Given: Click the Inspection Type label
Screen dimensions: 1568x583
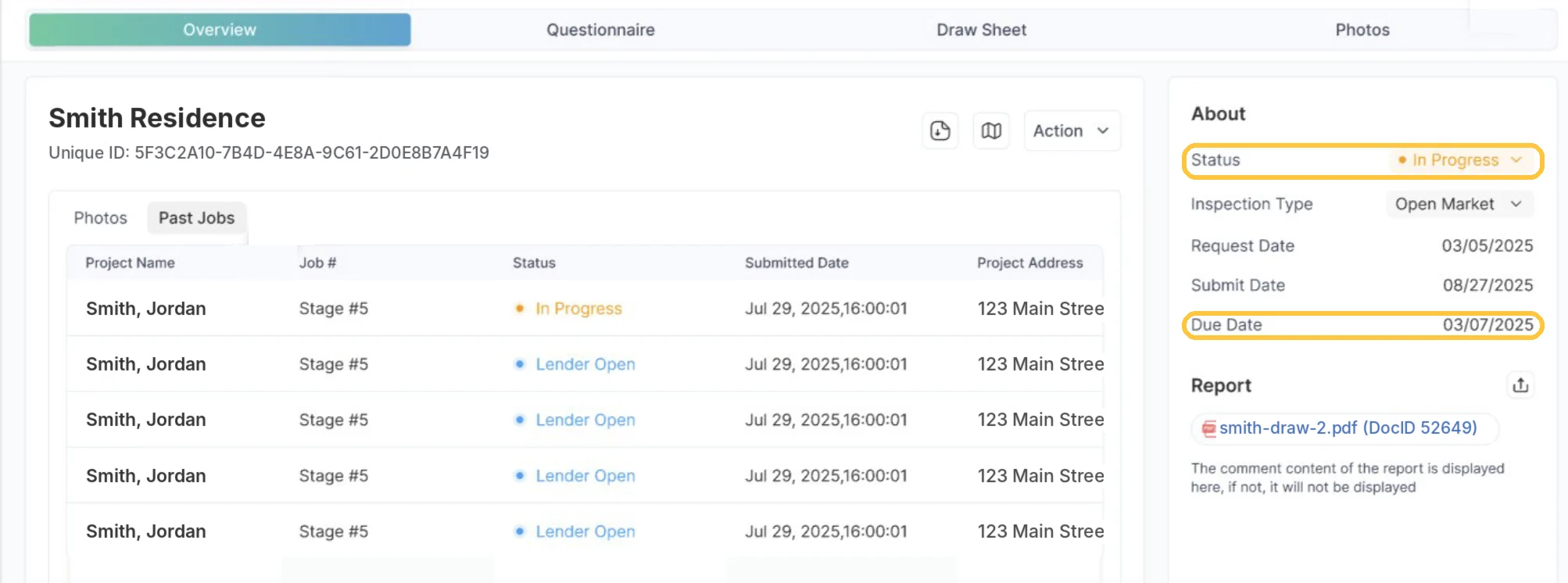Looking at the screenshot, I should [1251, 204].
